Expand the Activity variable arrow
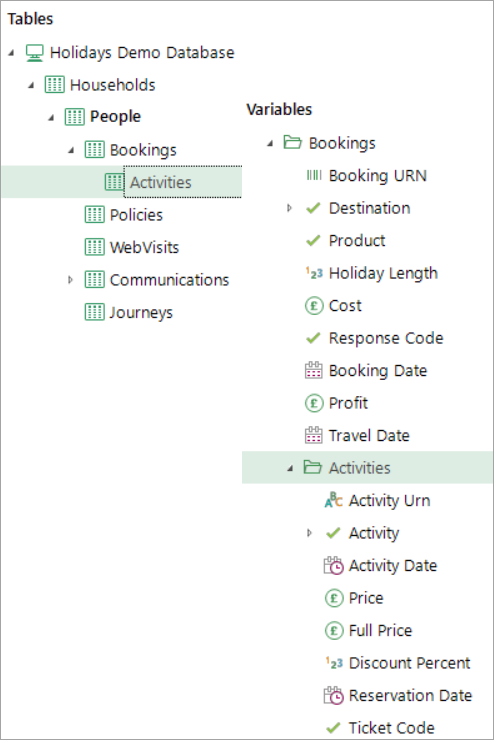The width and height of the screenshot is (494, 740). (x=310, y=533)
